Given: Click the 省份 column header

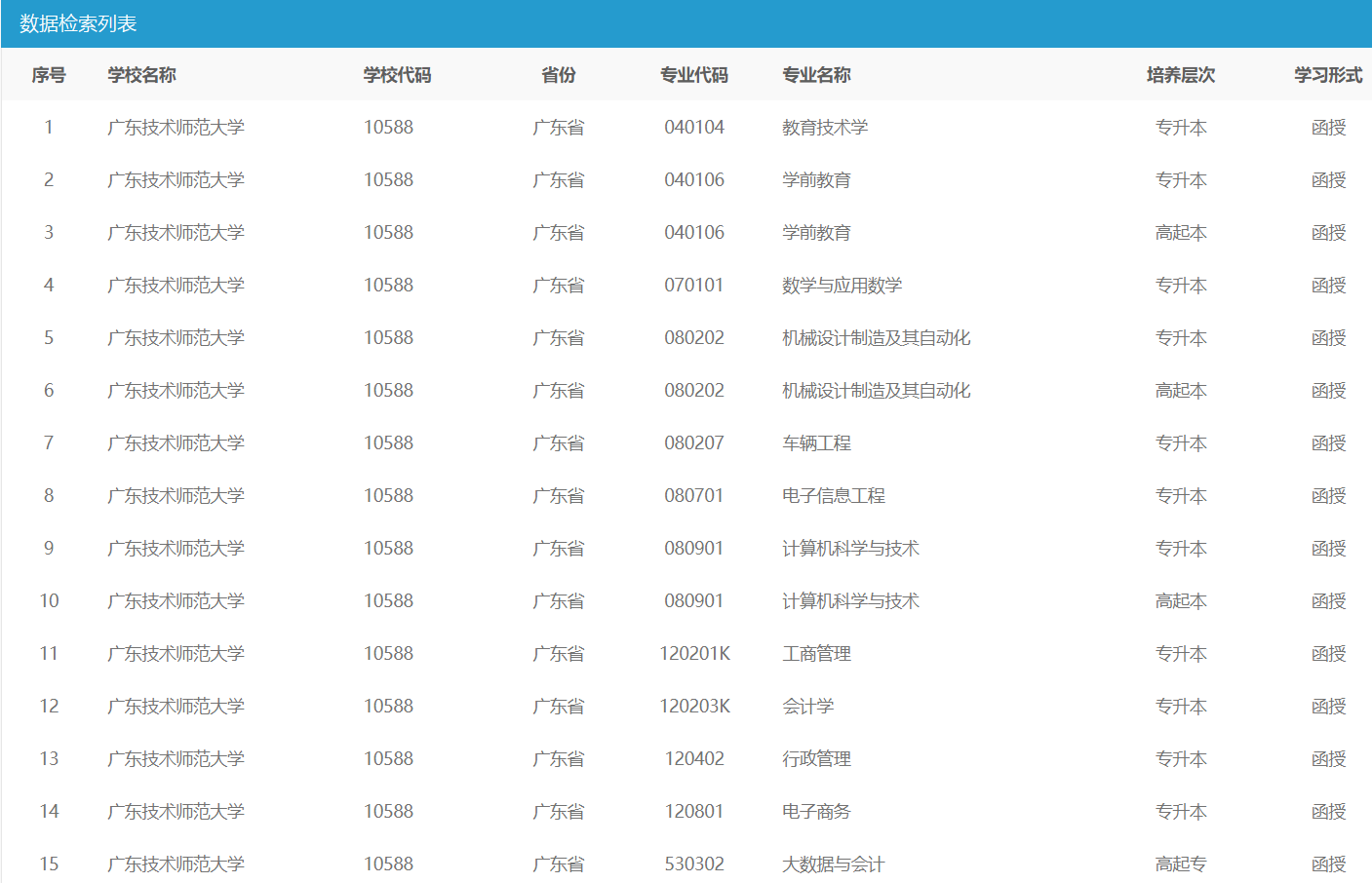Looking at the screenshot, I should 559,75.
